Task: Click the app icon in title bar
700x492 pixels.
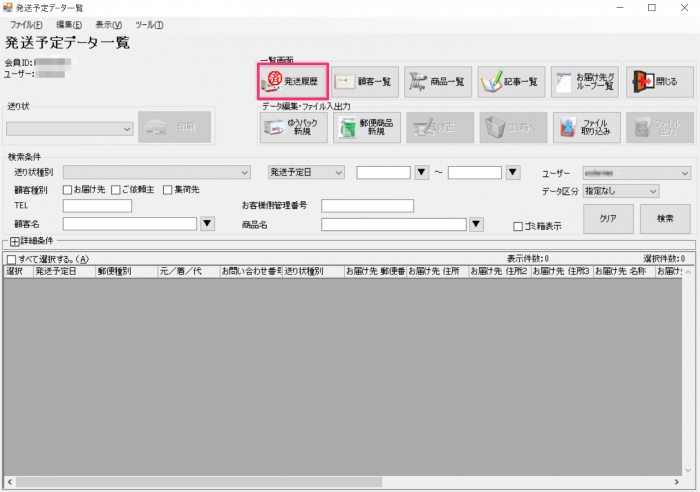Action: pos(7,7)
